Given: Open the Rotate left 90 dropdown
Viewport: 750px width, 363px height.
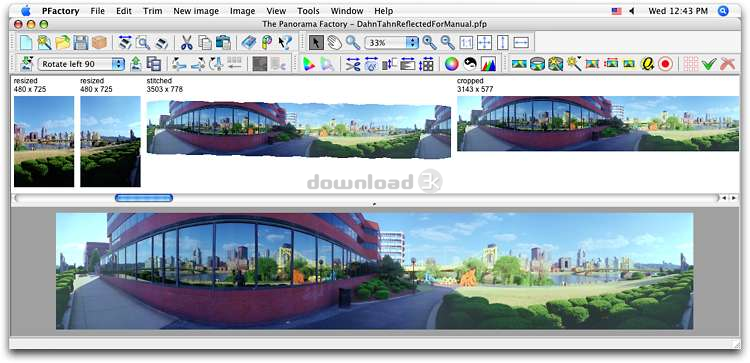Looking at the screenshot, I should [x=81, y=64].
